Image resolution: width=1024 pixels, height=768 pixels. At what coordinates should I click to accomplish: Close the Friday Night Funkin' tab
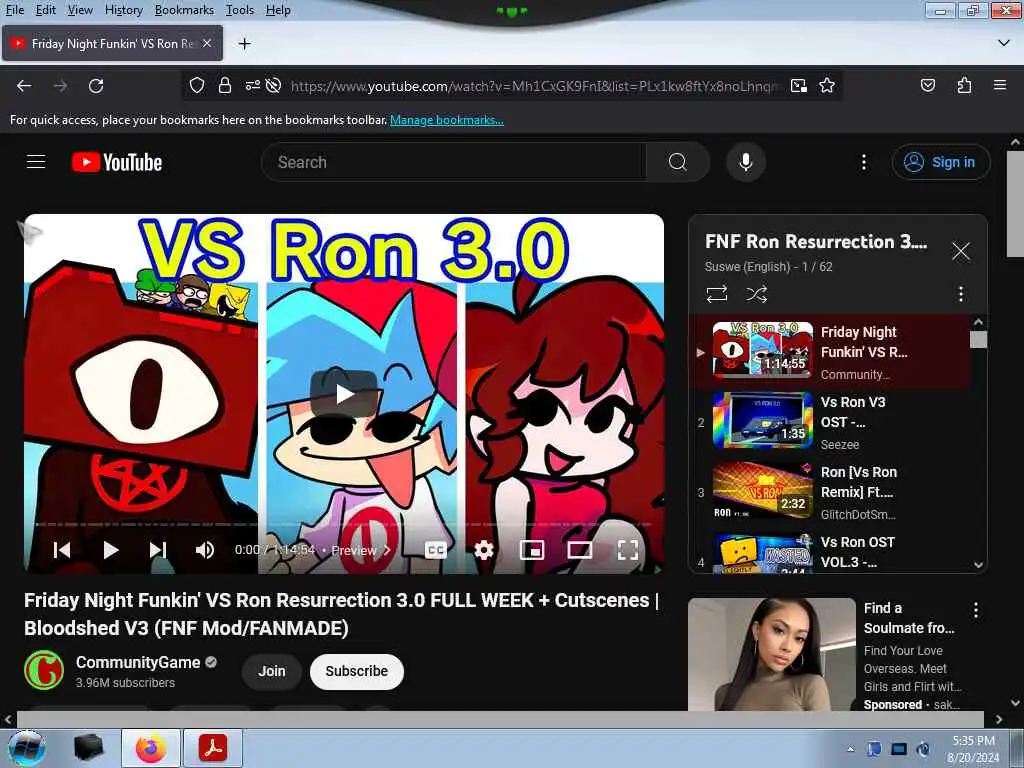tap(207, 43)
